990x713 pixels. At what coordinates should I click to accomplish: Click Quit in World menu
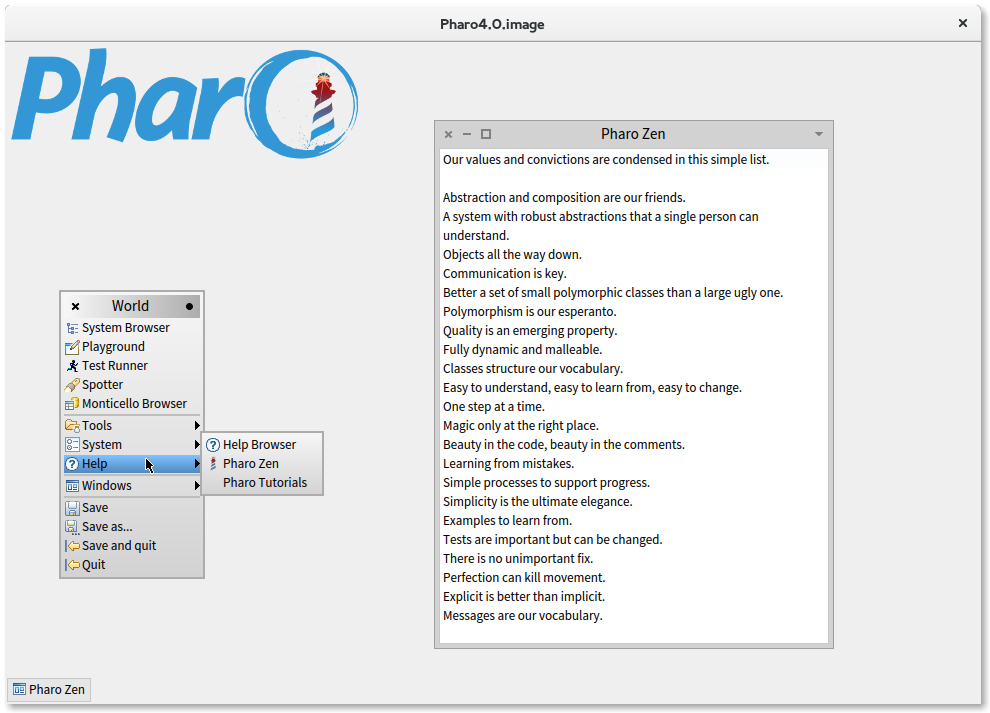point(93,565)
